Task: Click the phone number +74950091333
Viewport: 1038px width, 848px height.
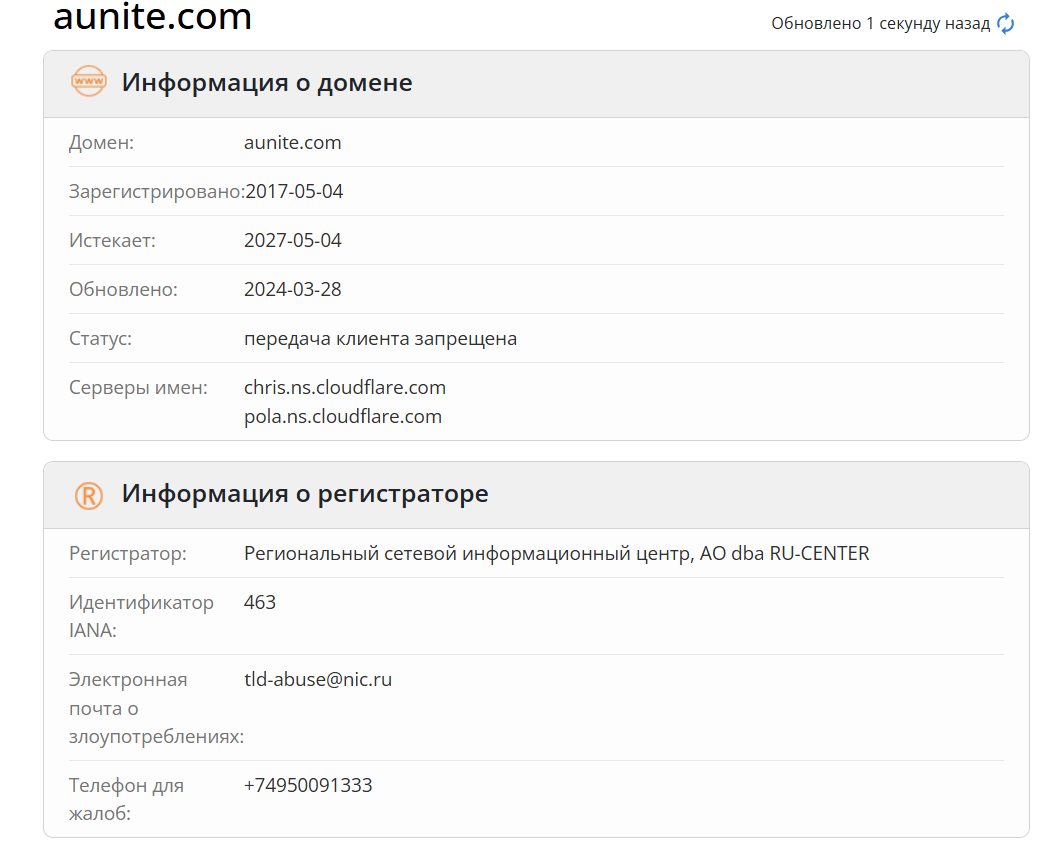Action: tap(308, 785)
